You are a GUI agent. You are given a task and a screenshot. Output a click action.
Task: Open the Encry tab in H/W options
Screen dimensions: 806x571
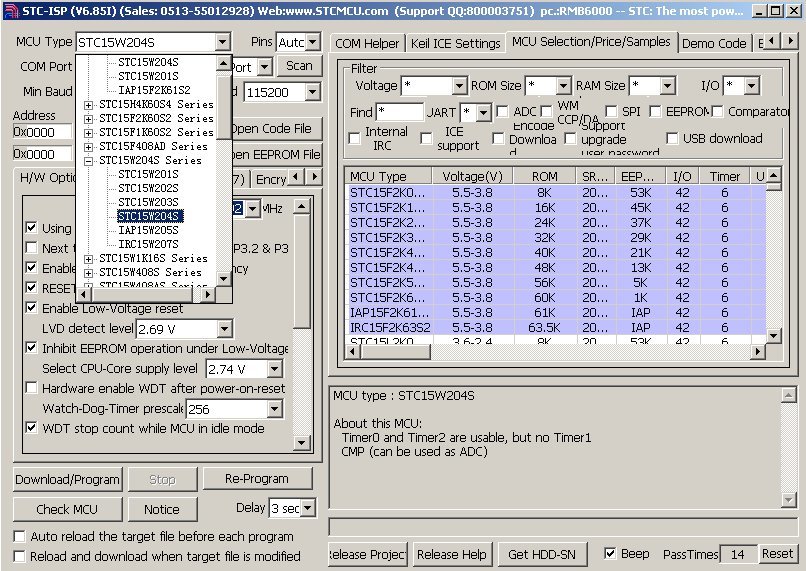point(270,179)
